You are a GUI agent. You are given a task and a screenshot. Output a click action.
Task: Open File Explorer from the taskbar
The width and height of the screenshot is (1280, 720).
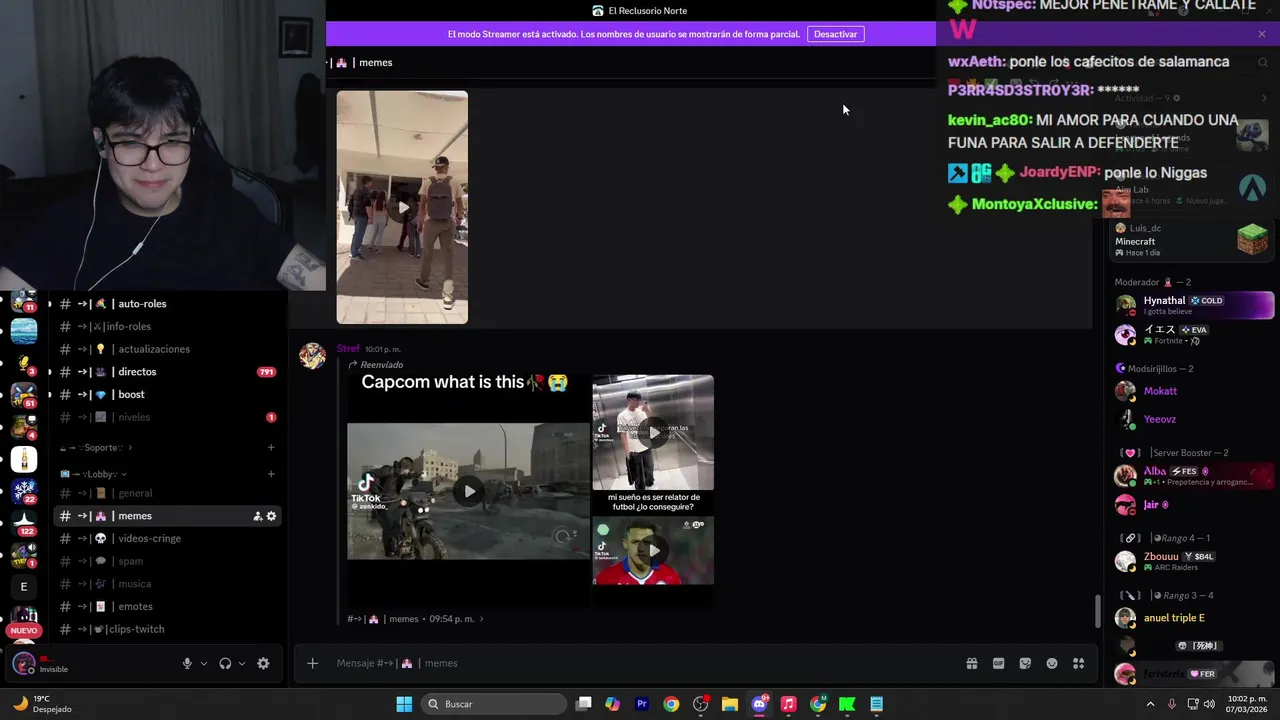click(x=730, y=704)
